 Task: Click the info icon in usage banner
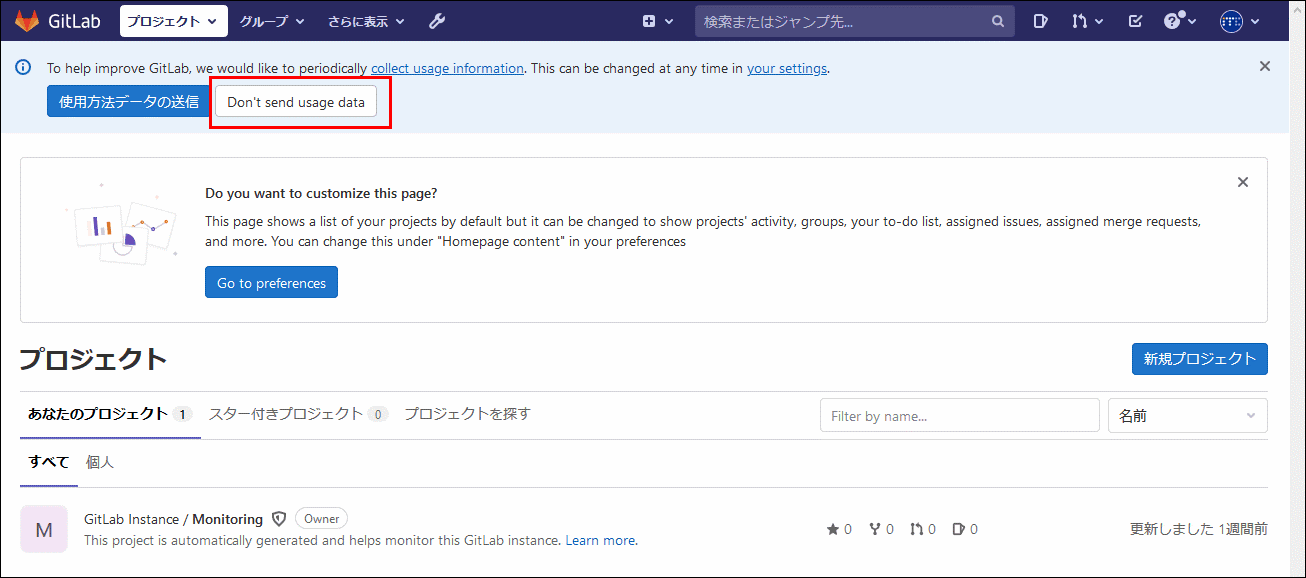(23, 68)
